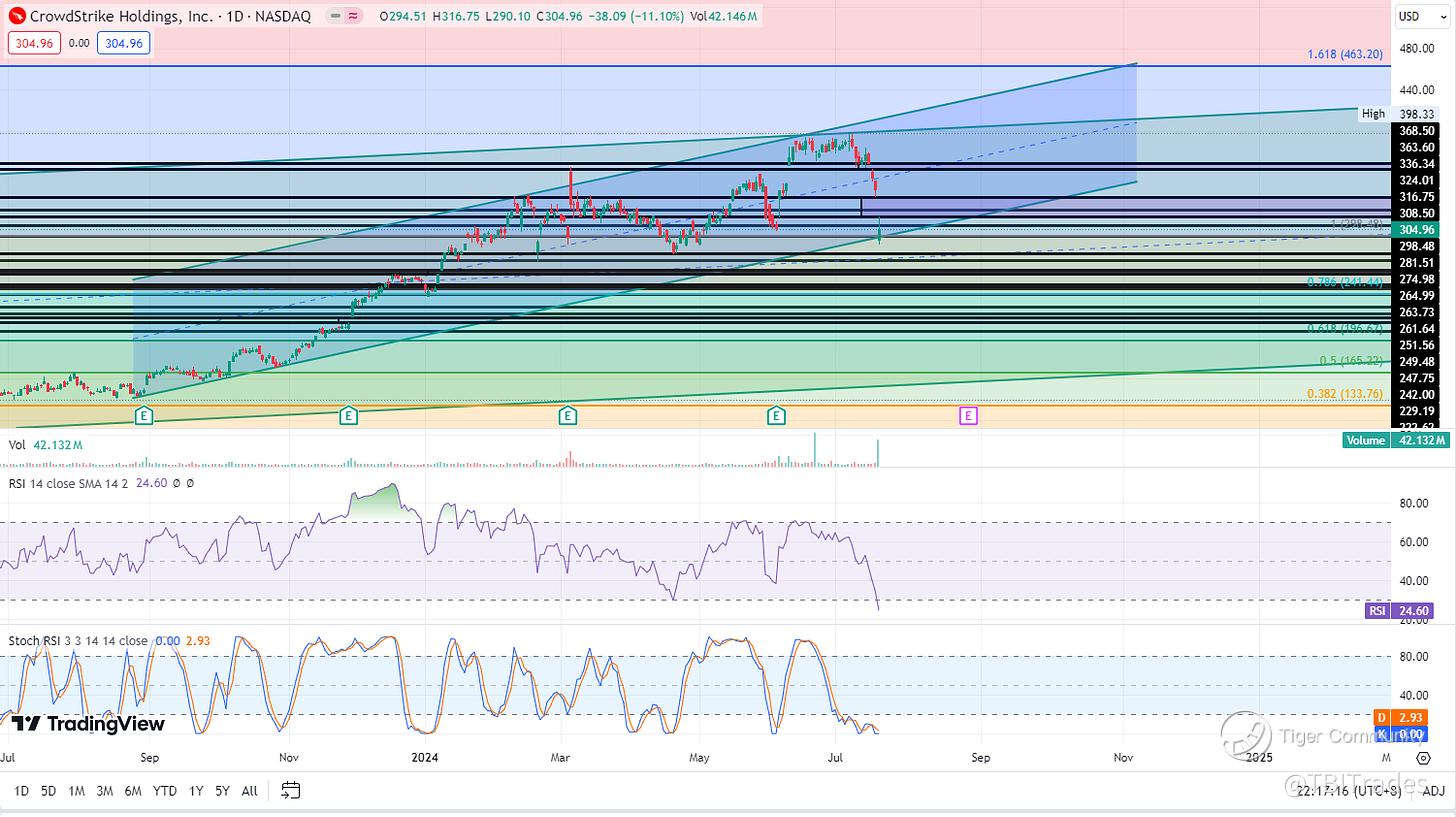Viewport: 1456px width, 817px height.
Task: Select the 6M time range
Action: (132, 791)
